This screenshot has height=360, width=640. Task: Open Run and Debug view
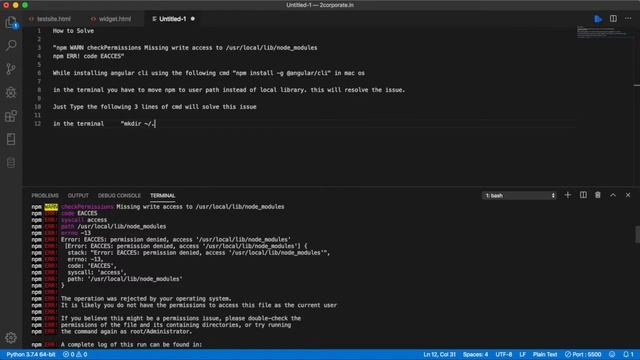[x=11, y=92]
